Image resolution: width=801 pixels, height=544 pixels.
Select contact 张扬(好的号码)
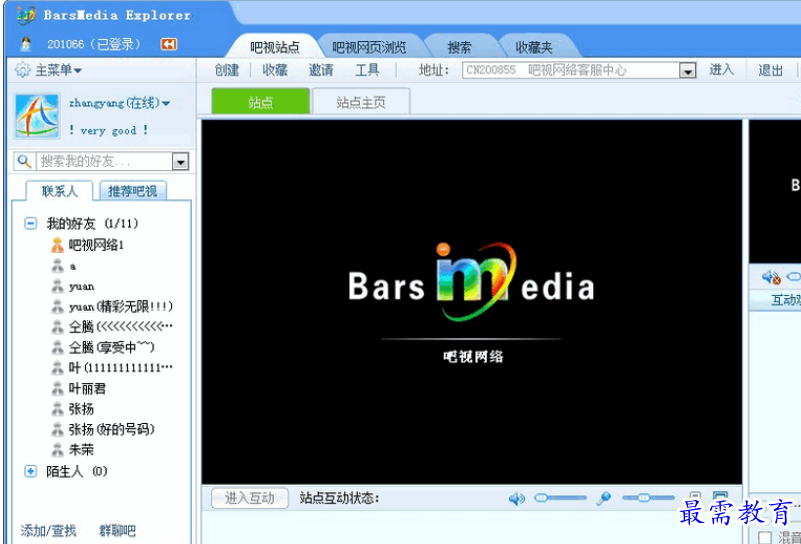click(x=111, y=429)
